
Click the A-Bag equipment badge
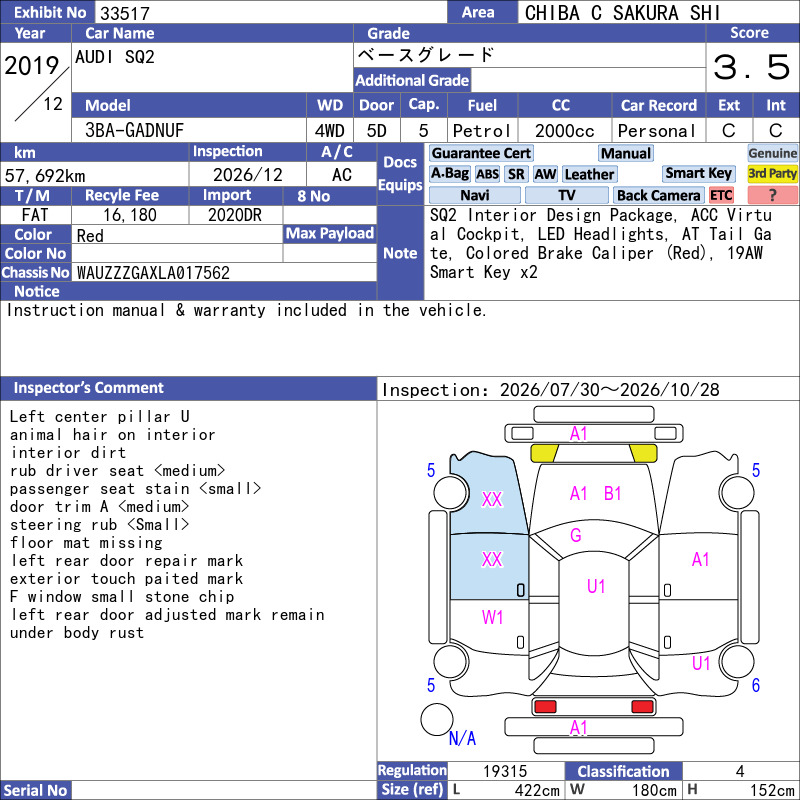click(x=449, y=174)
